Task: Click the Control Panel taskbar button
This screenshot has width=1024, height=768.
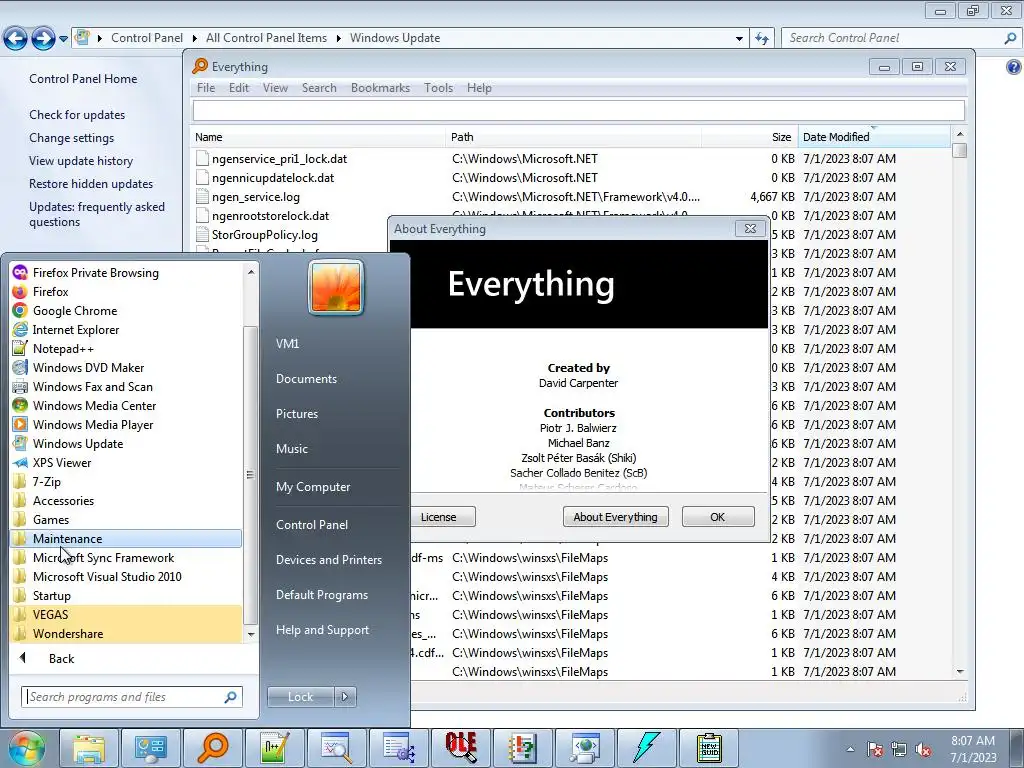Action: [151, 748]
